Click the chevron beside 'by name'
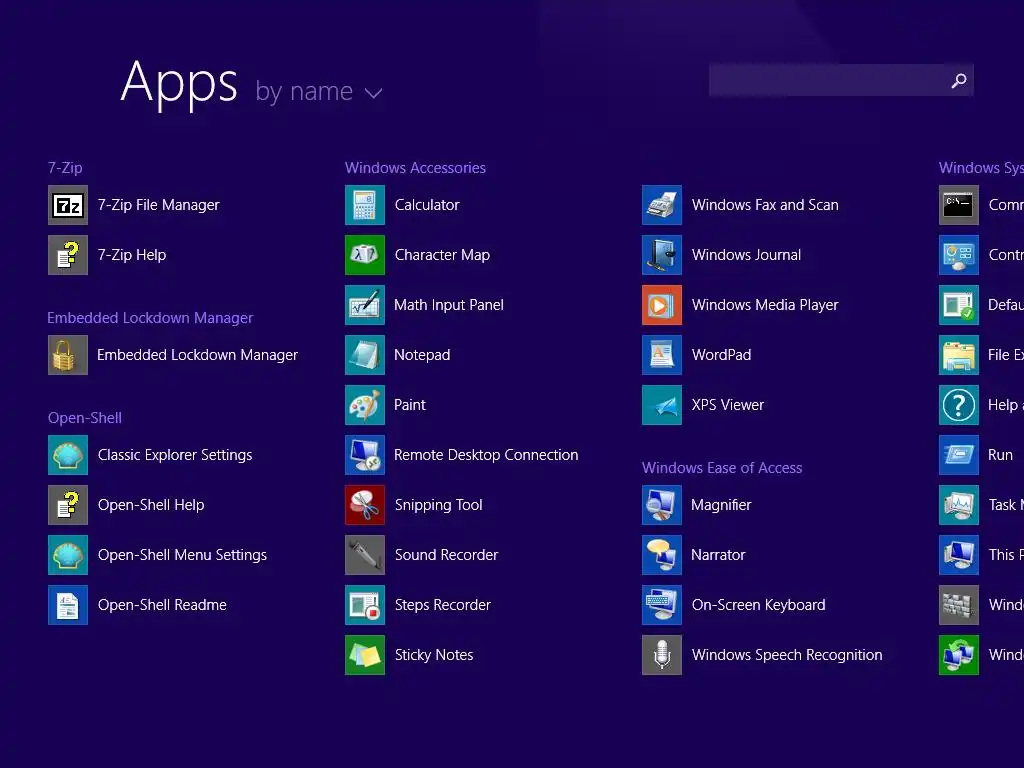The width and height of the screenshot is (1024, 768). (374, 93)
